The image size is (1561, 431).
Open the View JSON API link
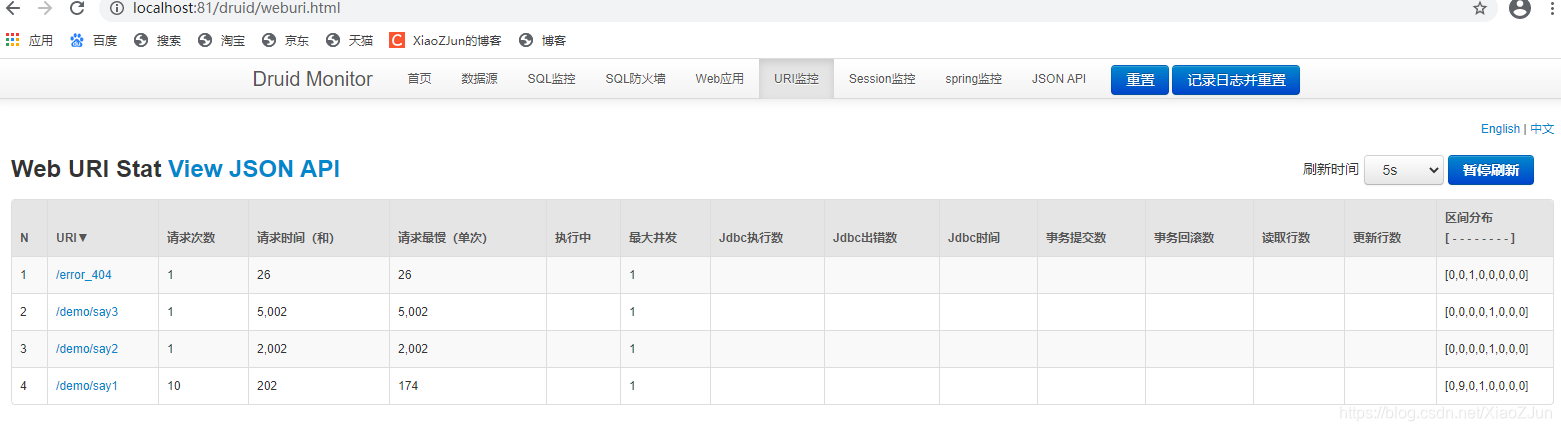(x=254, y=169)
